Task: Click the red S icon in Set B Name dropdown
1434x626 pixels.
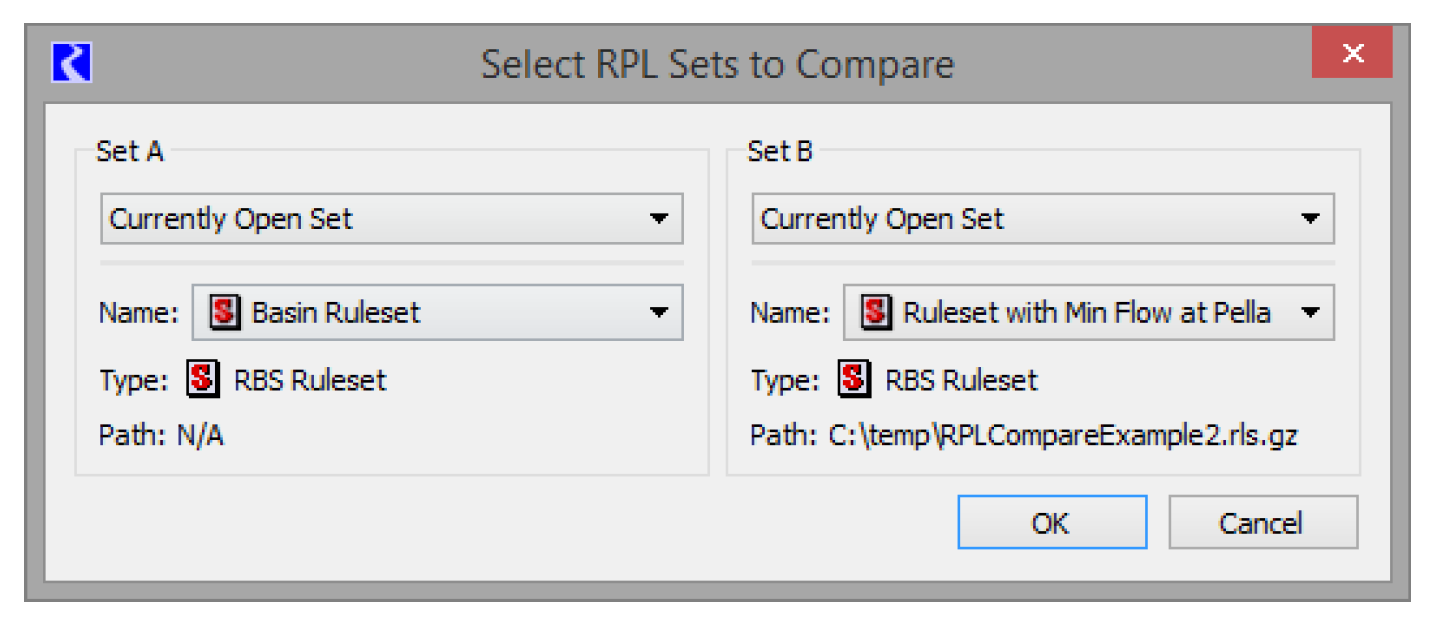Action: [x=876, y=312]
